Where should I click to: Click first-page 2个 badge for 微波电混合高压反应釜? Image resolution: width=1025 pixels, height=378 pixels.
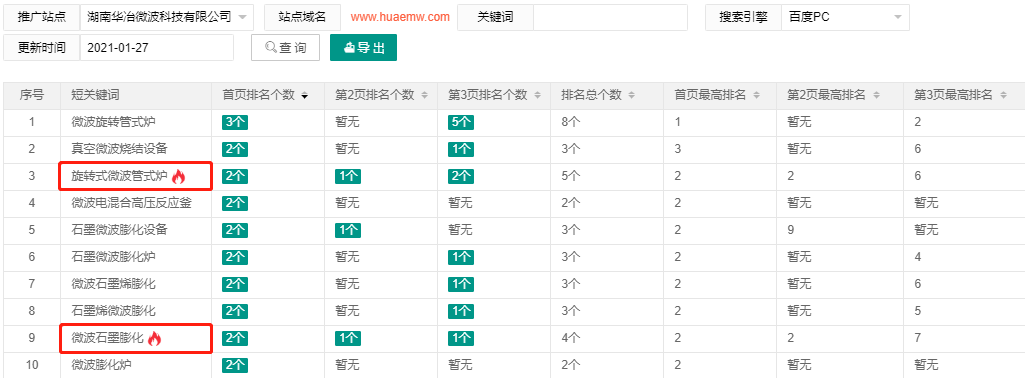tap(235, 203)
